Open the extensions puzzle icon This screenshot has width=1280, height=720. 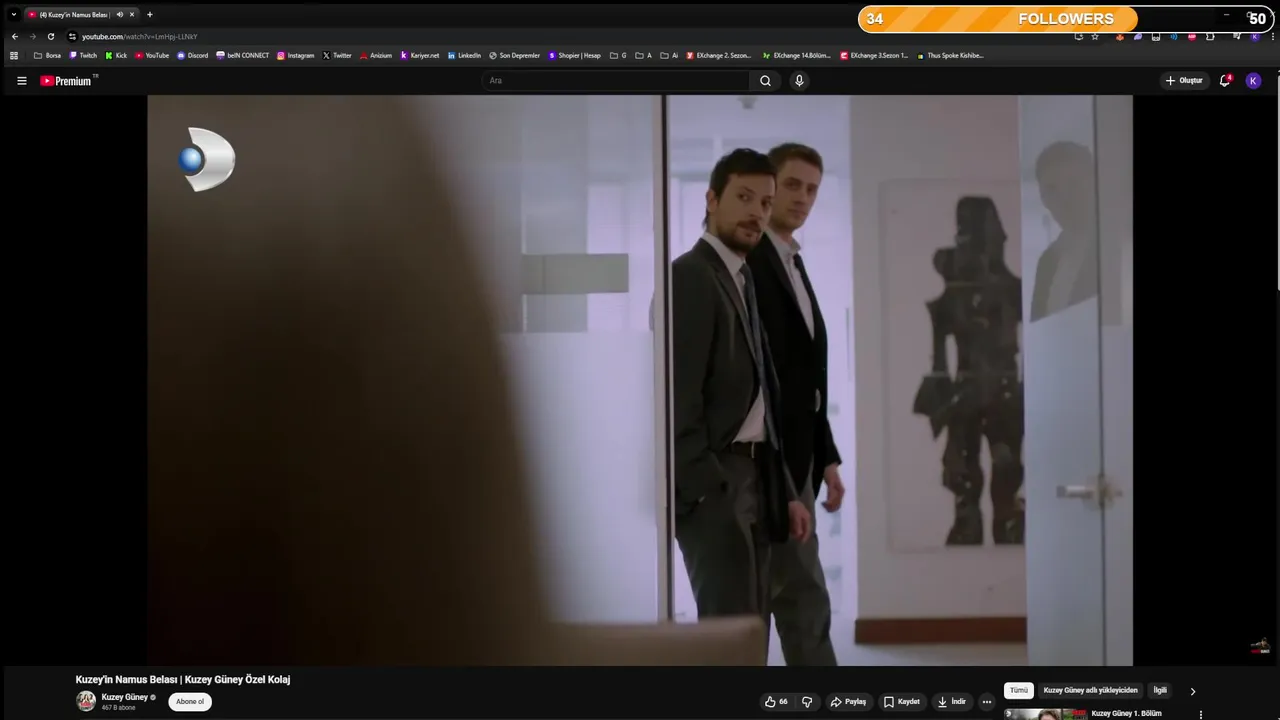coord(1210,36)
